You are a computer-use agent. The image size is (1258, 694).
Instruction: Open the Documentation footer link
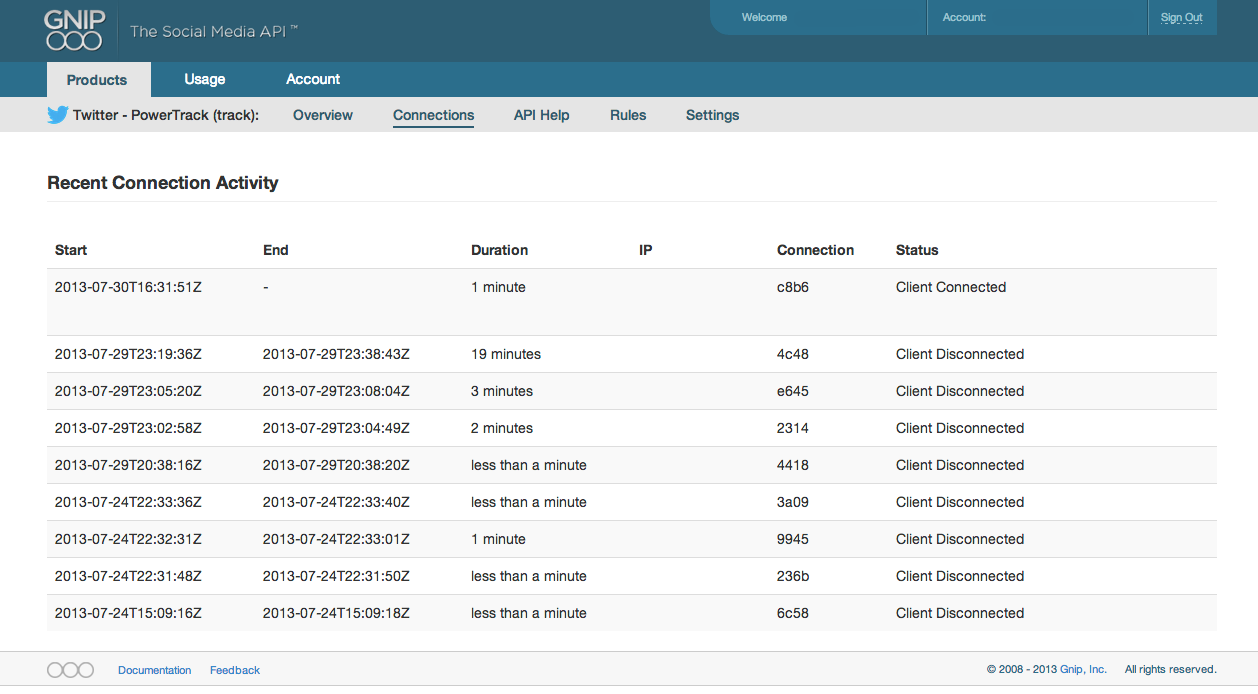[x=155, y=670]
